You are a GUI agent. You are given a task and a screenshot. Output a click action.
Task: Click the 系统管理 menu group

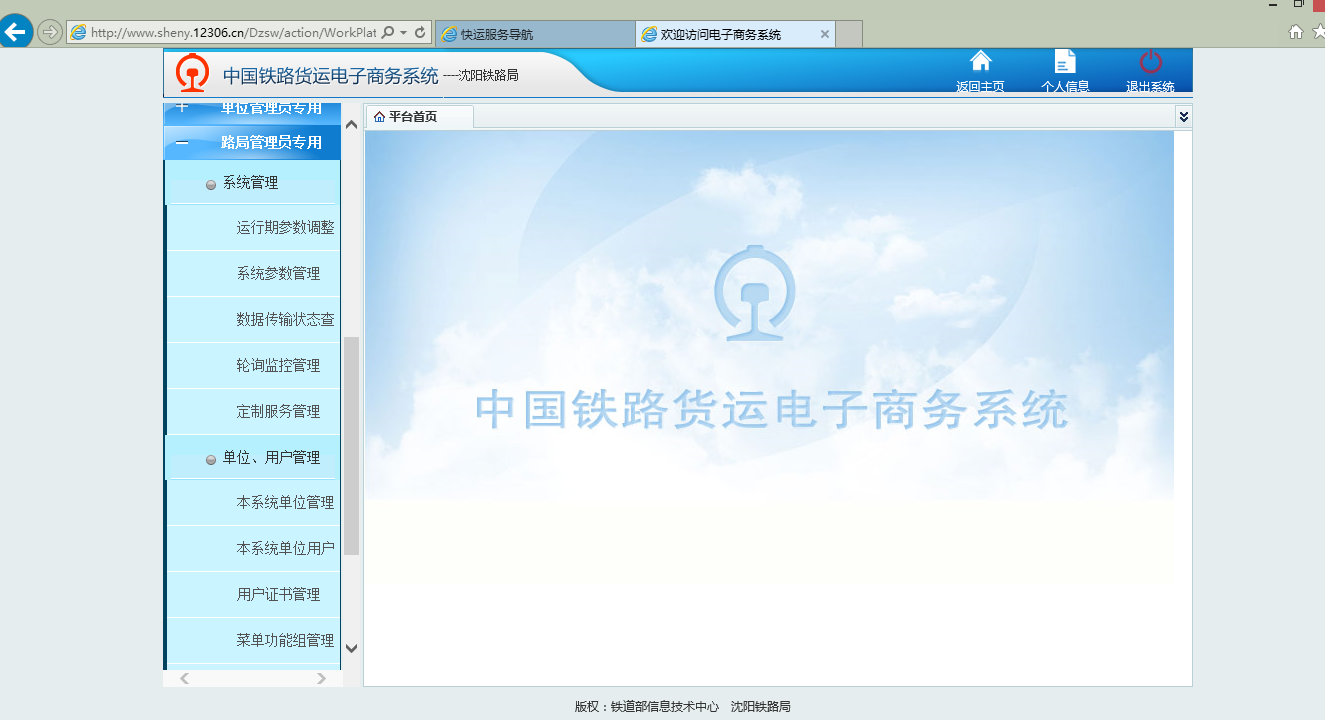pos(252,183)
